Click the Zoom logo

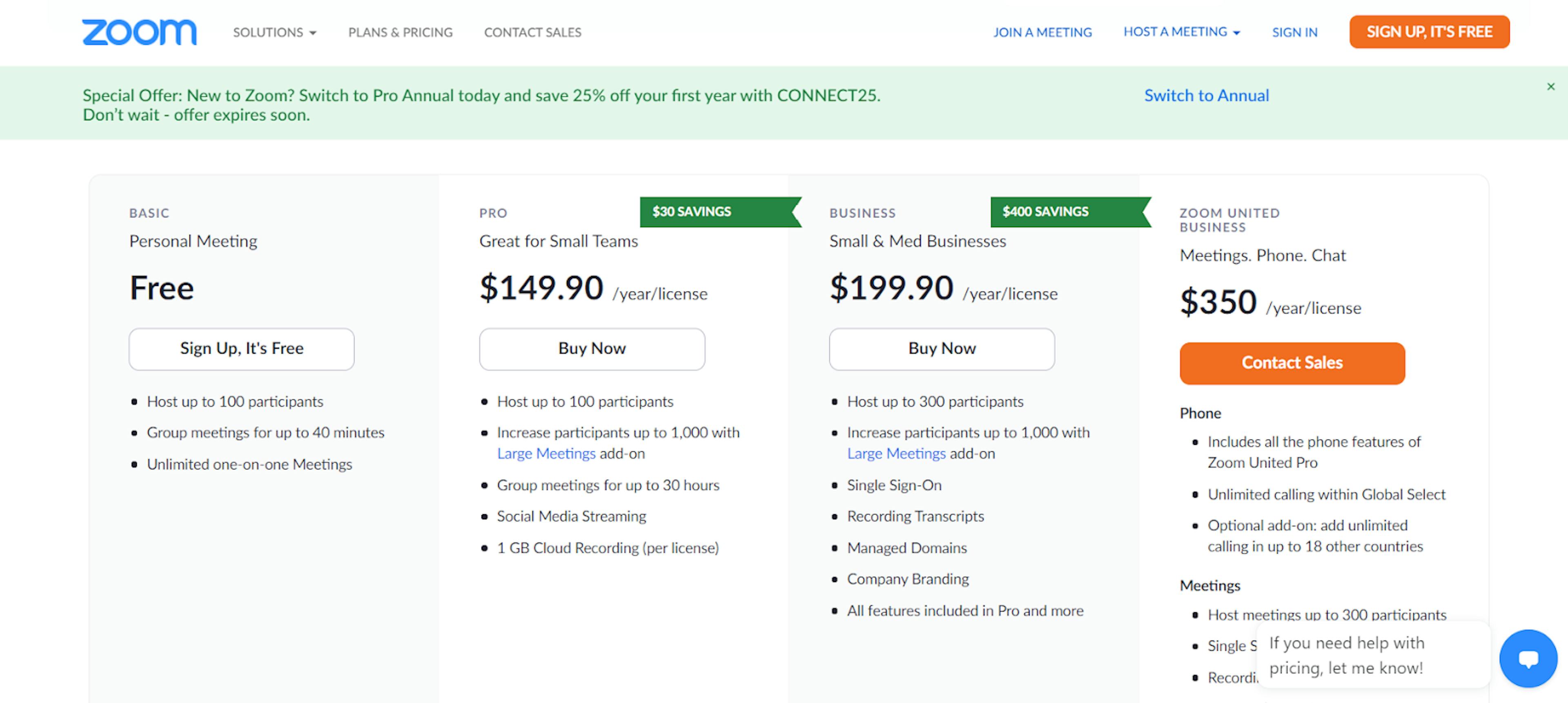tap(139, 31)
